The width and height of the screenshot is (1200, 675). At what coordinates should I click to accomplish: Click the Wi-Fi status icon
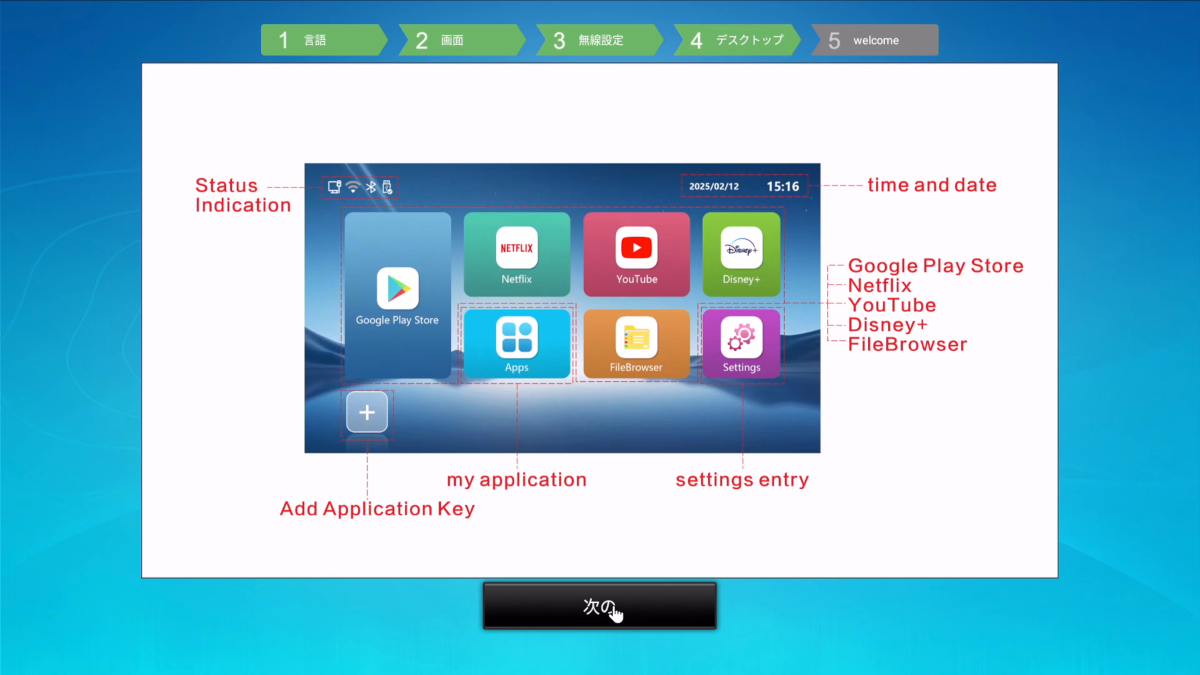click(x=353, y=187)
